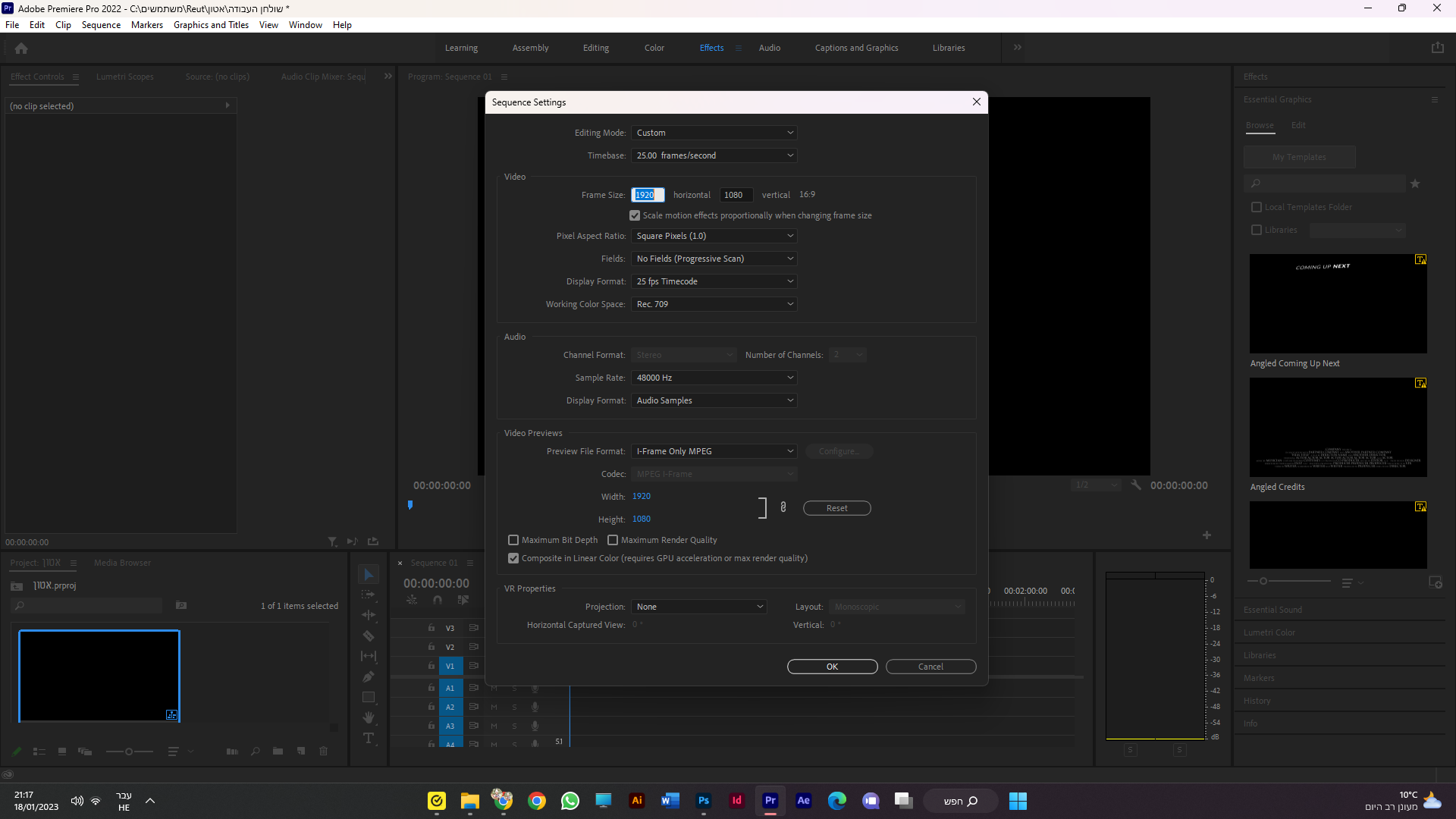Click the OK button
Screen dimensions: 1456x819
832,667
